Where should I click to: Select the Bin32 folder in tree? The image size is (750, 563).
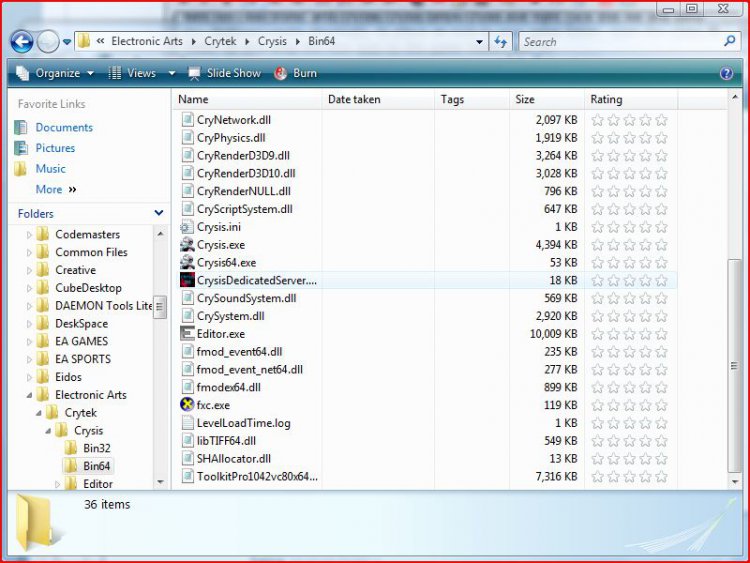click(96, 448)
